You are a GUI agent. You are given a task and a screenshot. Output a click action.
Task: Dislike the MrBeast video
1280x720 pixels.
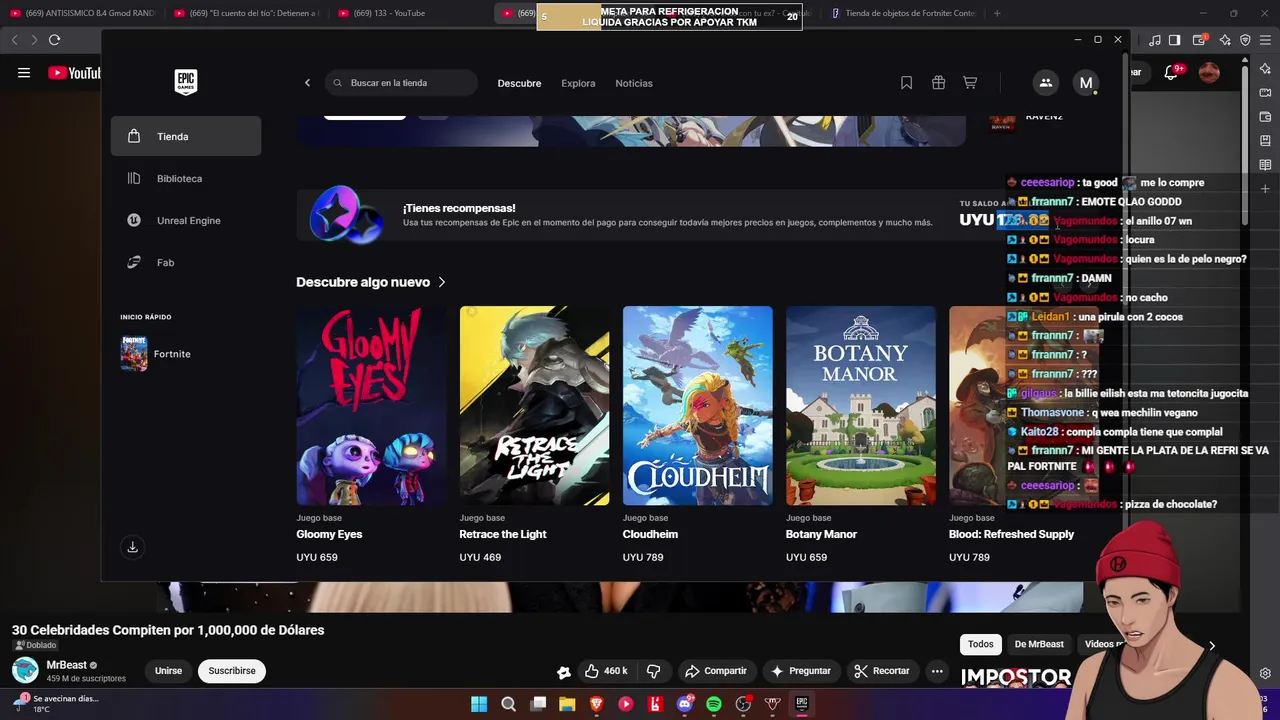(654, 671)
